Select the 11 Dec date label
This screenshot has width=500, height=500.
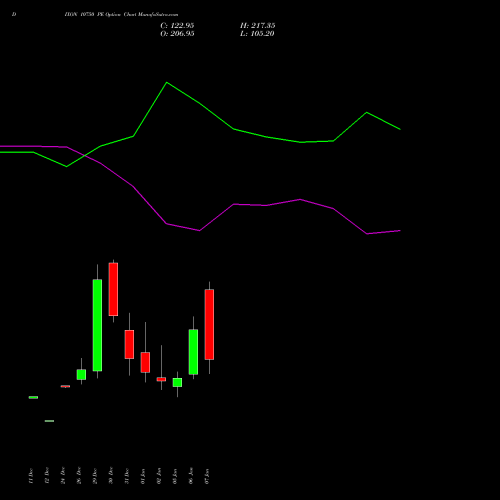31,476
